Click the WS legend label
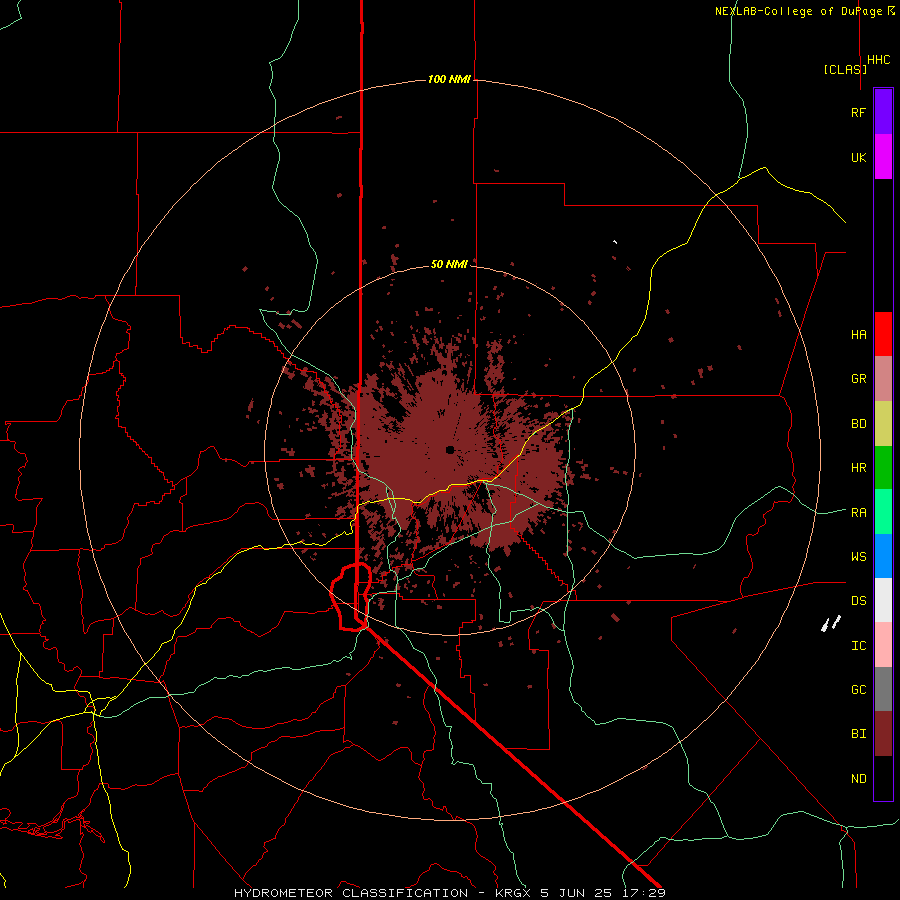 [x=859, y=556]
